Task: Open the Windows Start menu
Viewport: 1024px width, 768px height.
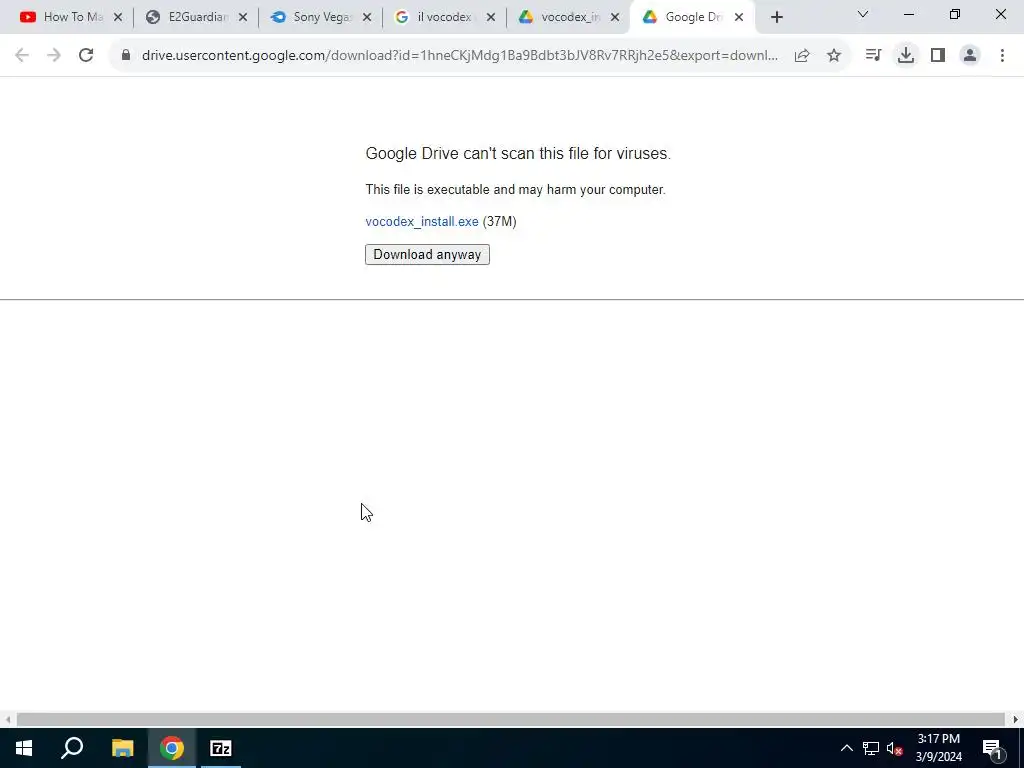Action: [x=24, y=748]
